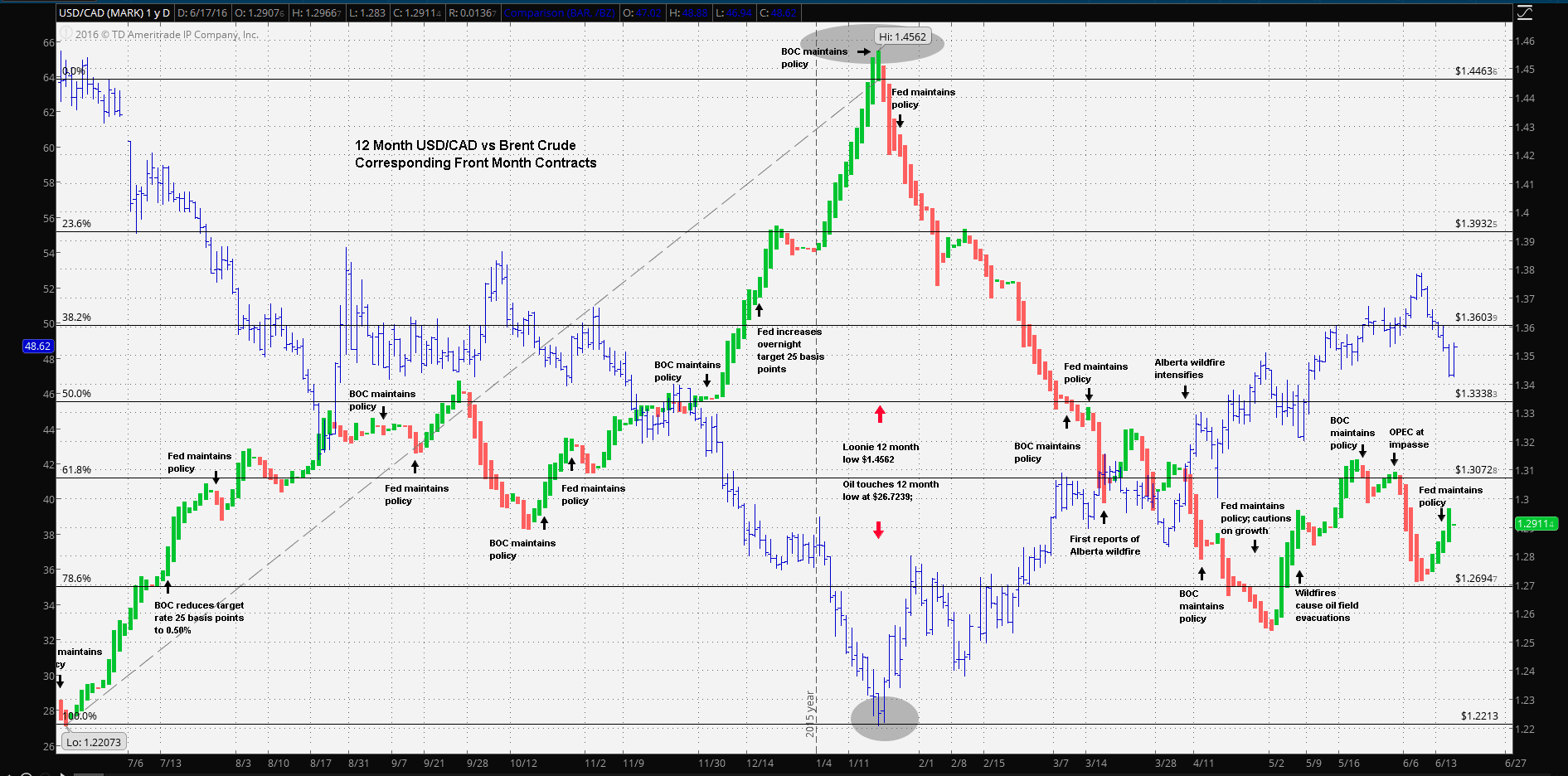
Task: Select the USD/CAD (MARK) 1 y D symbol label
Action: pos(114,12)
